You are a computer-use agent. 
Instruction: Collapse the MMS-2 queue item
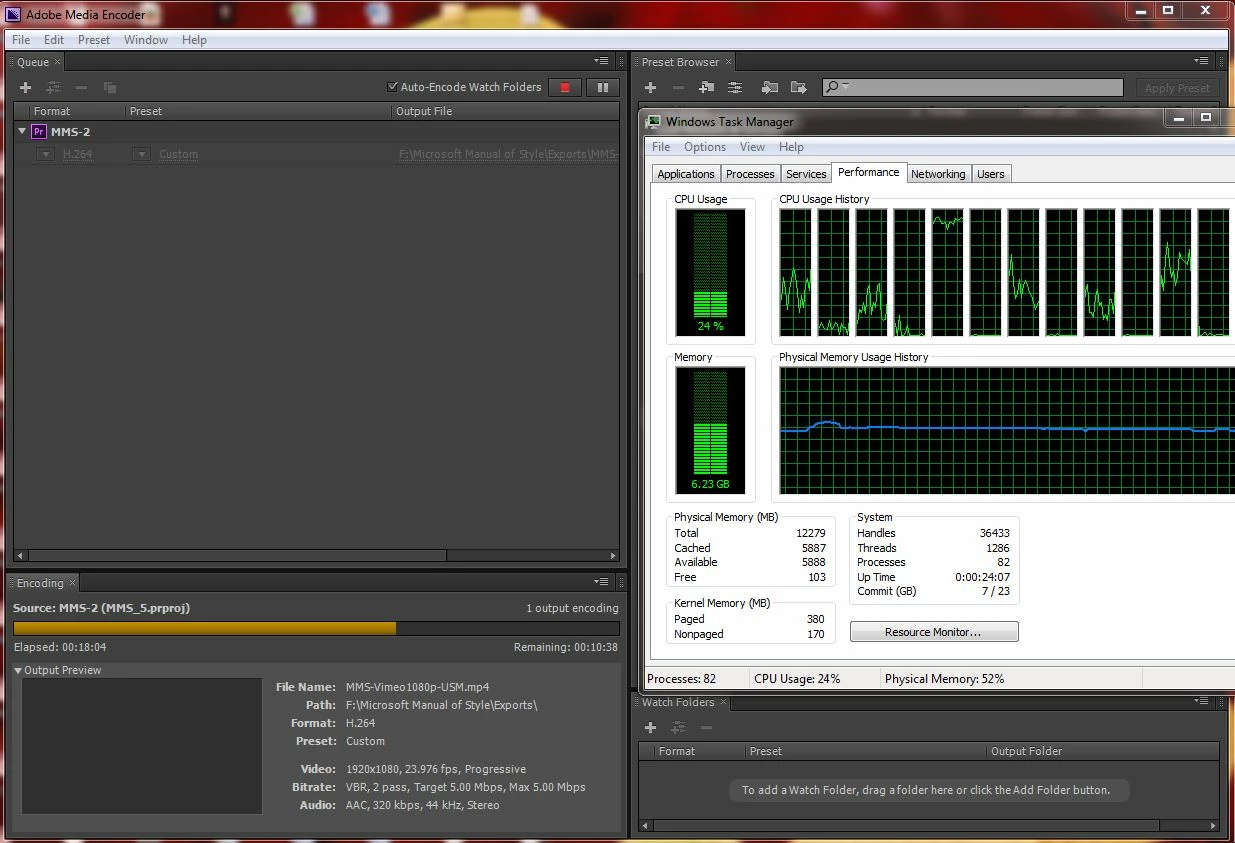pyautogui.click(x=22, y=132)
